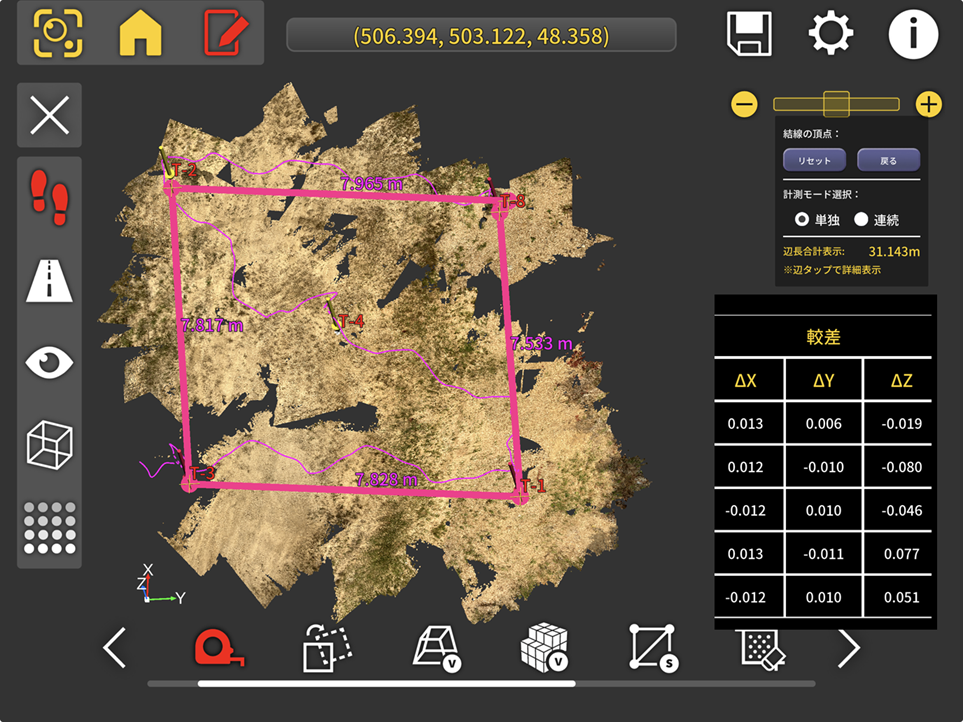Tap the yellow scan capture icon
963x722 pixels.
point(58,33)
